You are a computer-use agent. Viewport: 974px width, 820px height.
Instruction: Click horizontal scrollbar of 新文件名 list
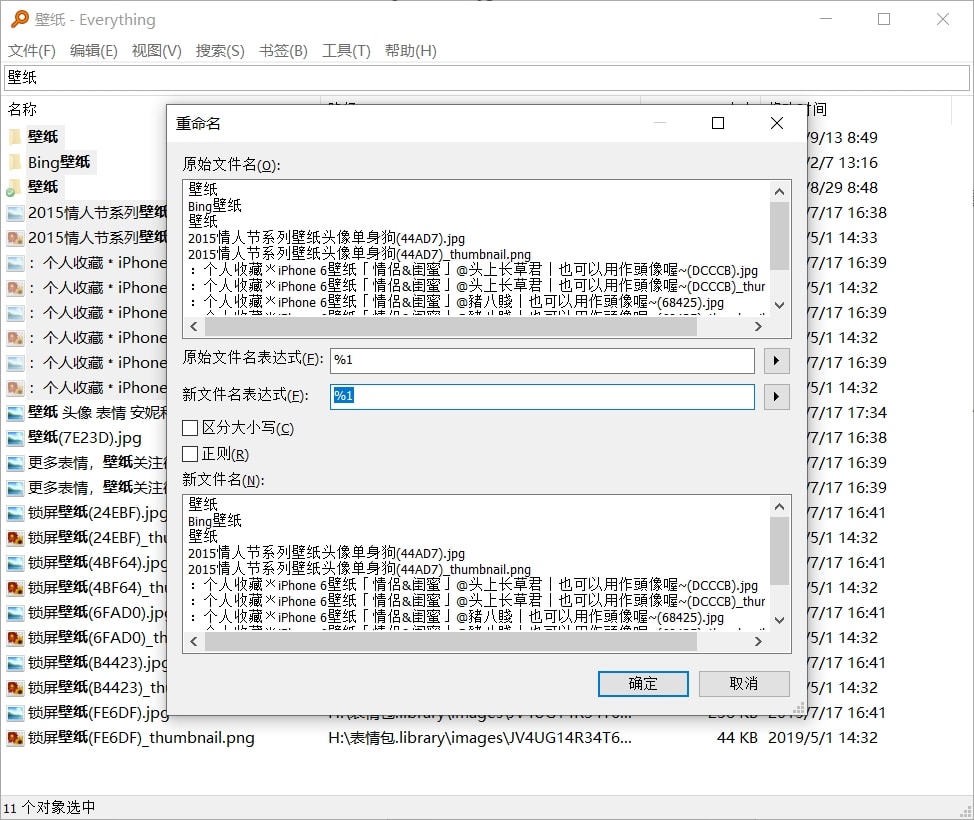click(470, 641)
